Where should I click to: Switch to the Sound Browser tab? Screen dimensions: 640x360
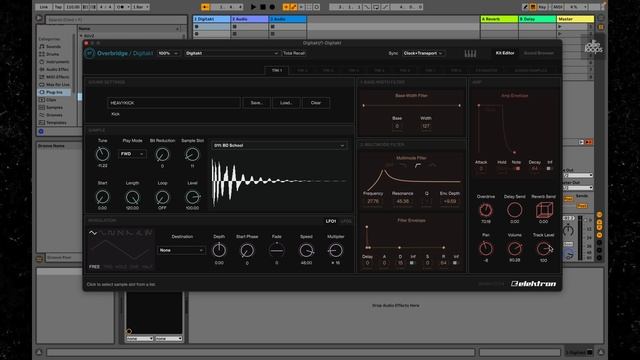coord(538,53)
